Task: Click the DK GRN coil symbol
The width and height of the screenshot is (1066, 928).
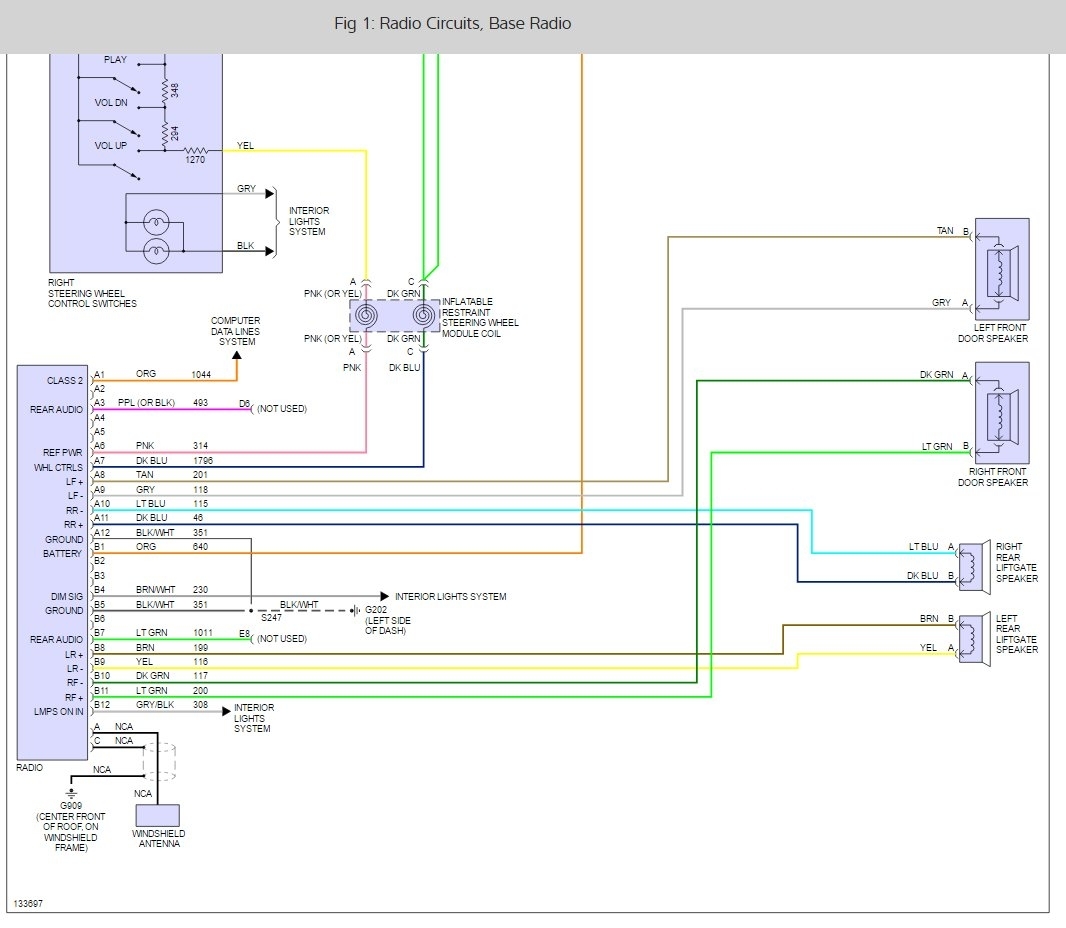Action: click(x=423, y=316)
